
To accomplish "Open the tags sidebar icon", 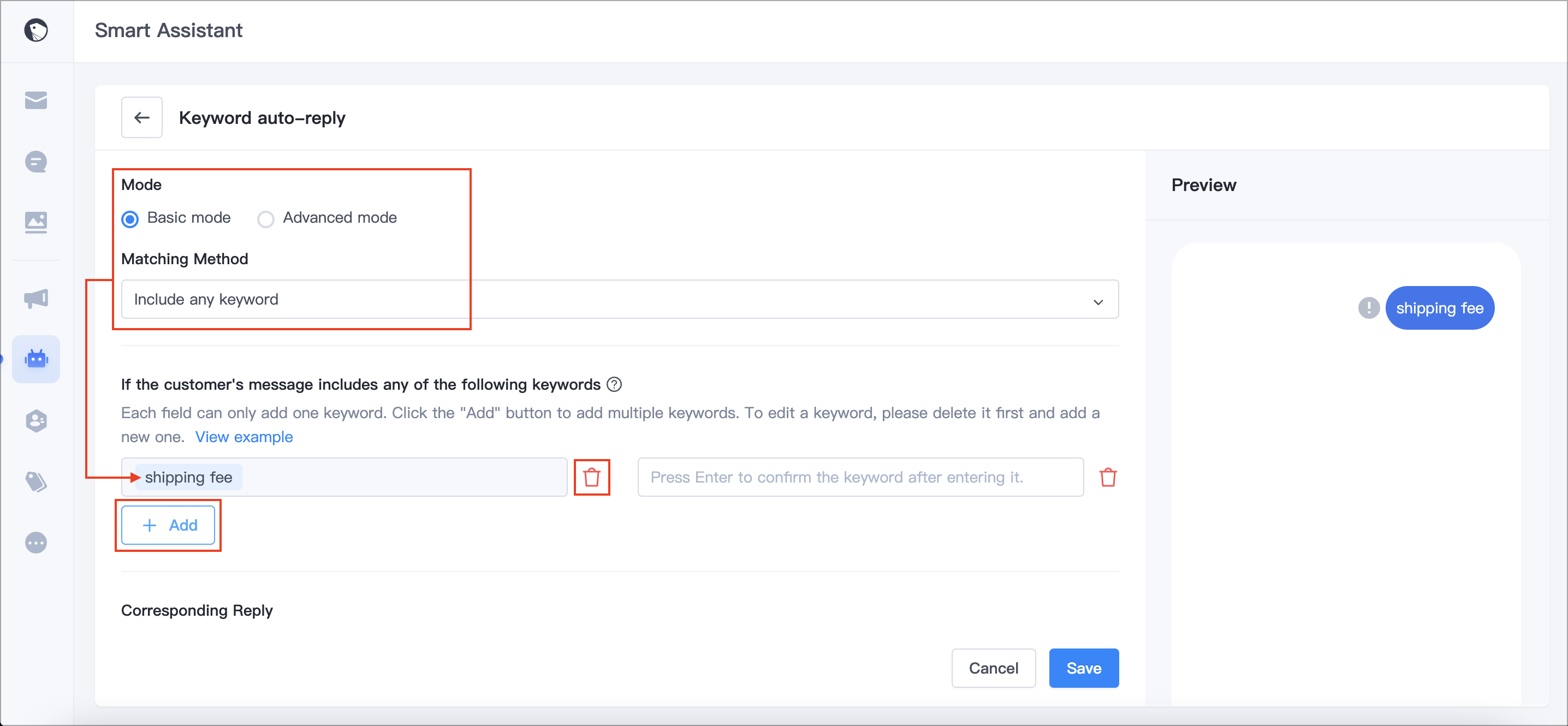I will click(36, 481).
